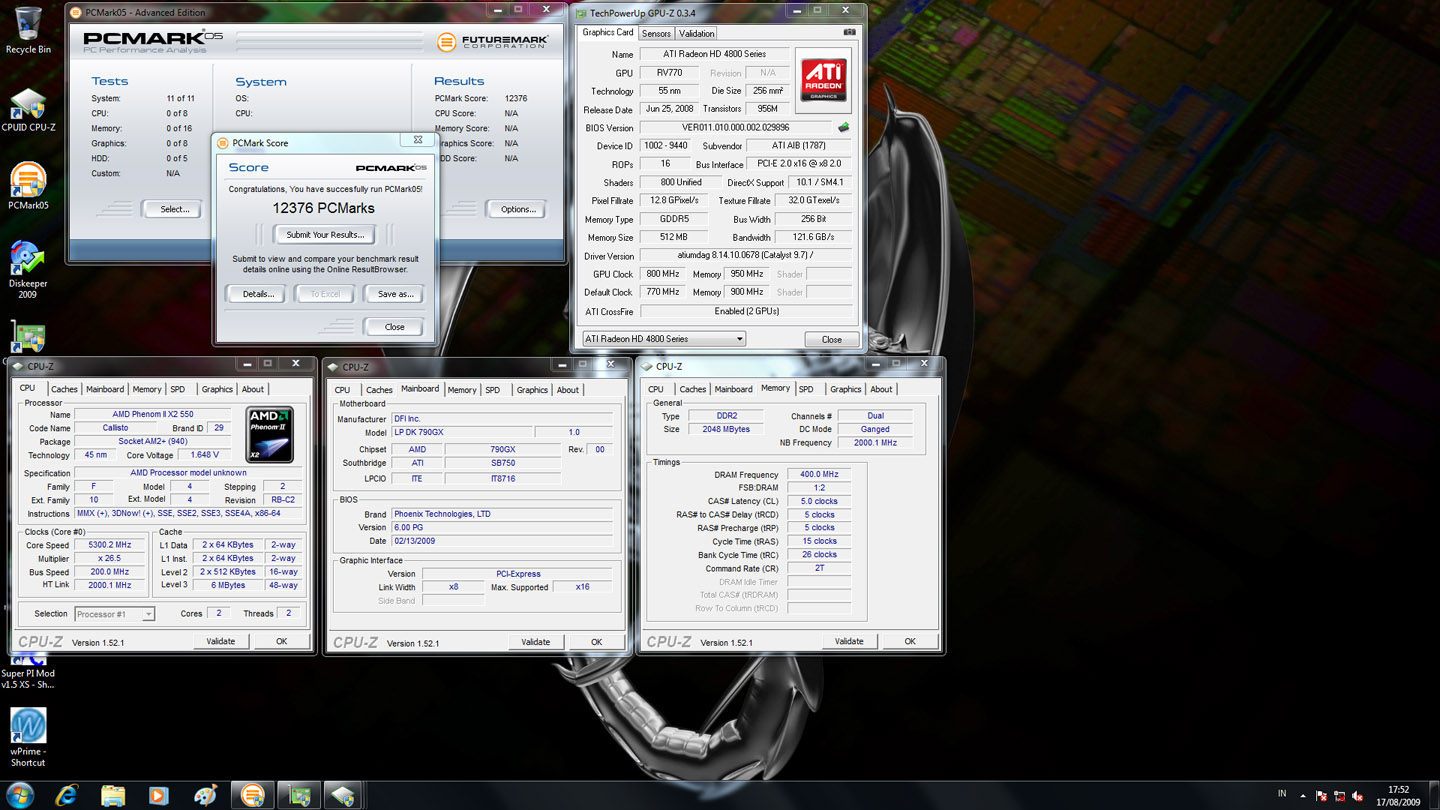The image size is (1440, 810).
Task: Click the mainboard model LP DK 790GX
Action: [x=461, y=432]
